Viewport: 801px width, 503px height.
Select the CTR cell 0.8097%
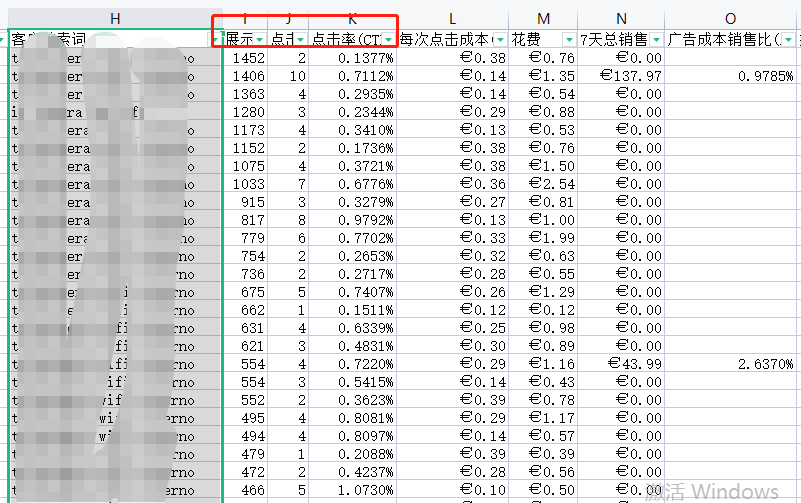(352, 436)
